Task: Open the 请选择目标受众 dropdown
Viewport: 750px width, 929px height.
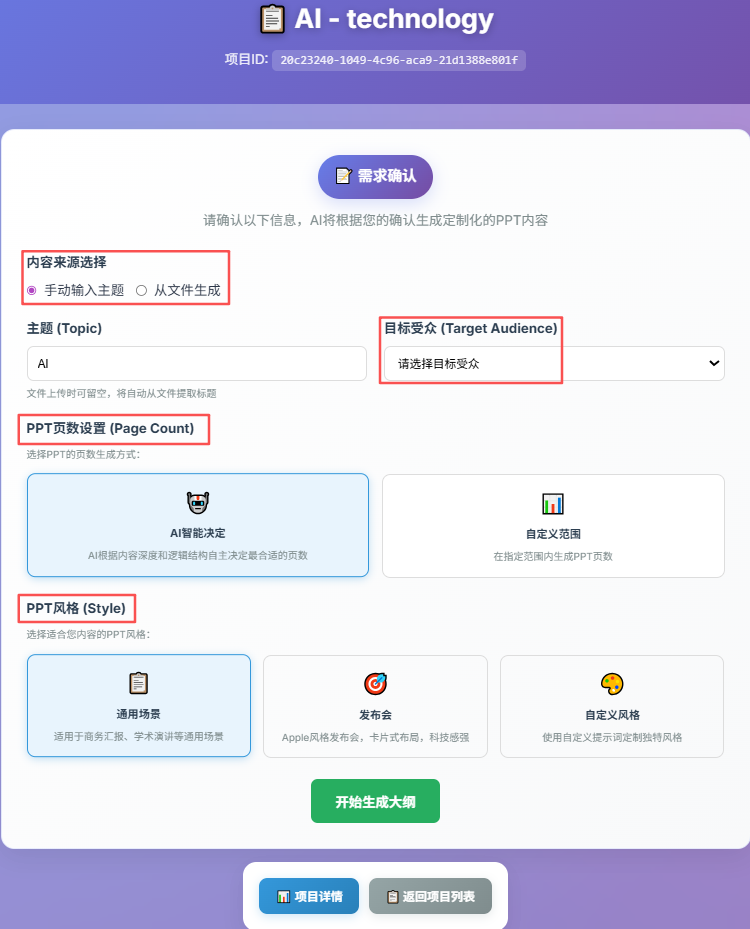Action: click(554, 363)
